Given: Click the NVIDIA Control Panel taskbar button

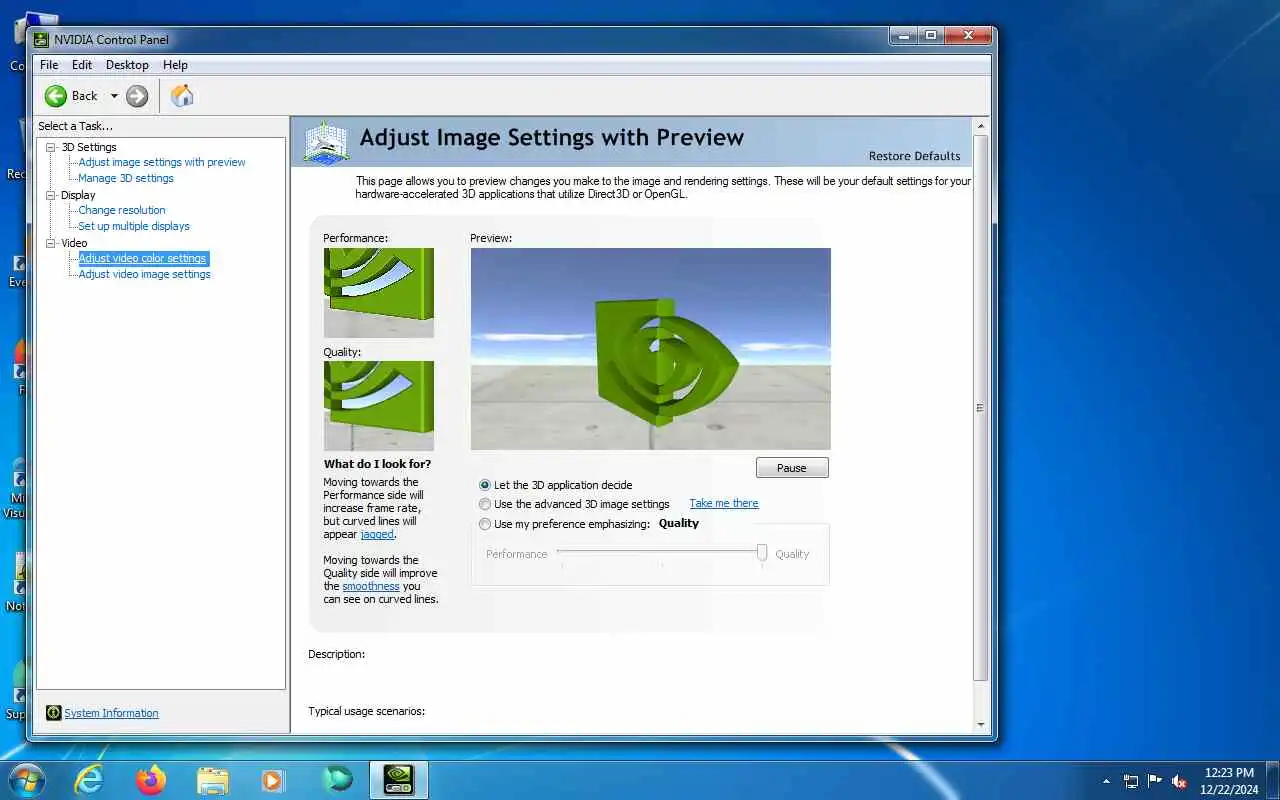Looking at the screenshot, I should pos(399,780).
